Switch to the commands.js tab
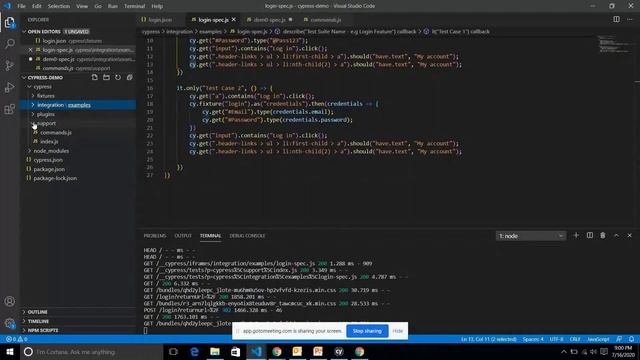 click(325, 20)
